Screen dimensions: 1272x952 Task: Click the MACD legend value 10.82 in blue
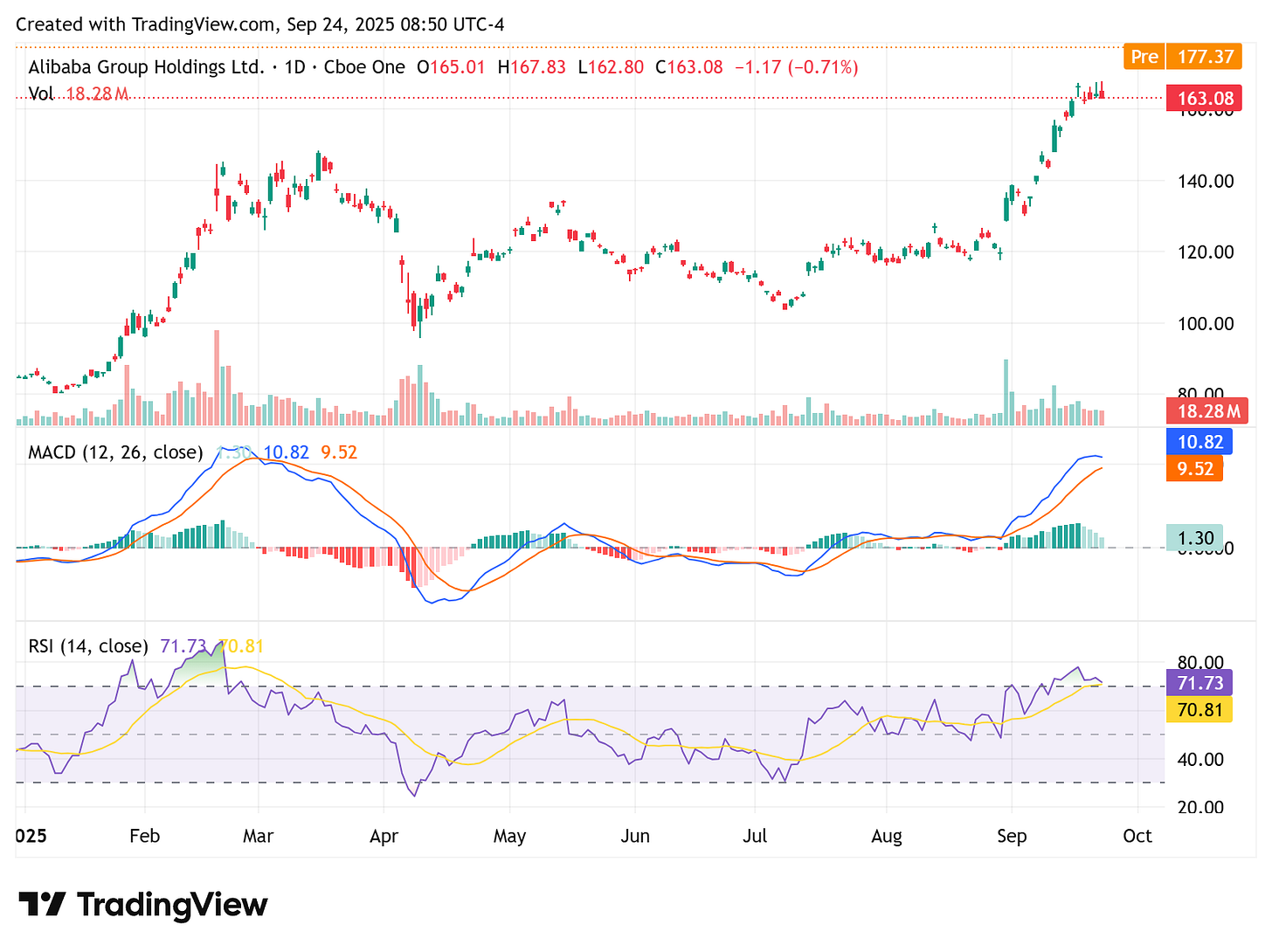coord(287,452)
